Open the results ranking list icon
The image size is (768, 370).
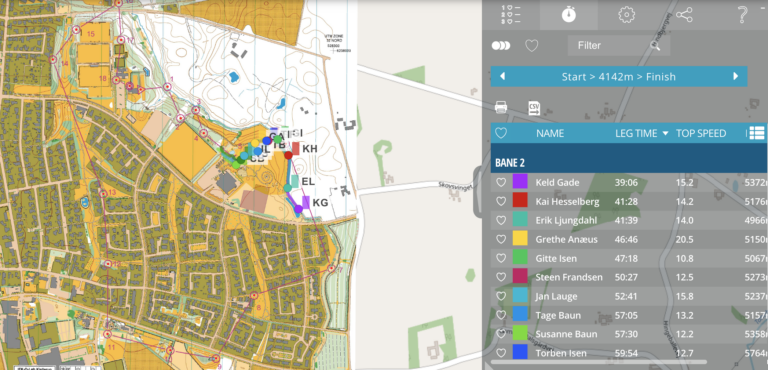pyautogui.click(x=511, y=15)
